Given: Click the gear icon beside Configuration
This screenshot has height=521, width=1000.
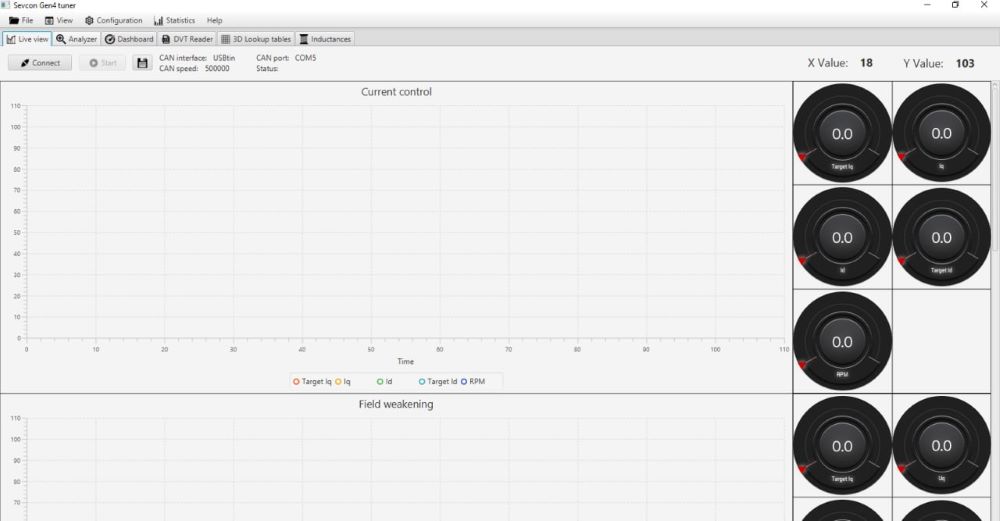Looking at the screenshot, I should (x=89, y=20).
